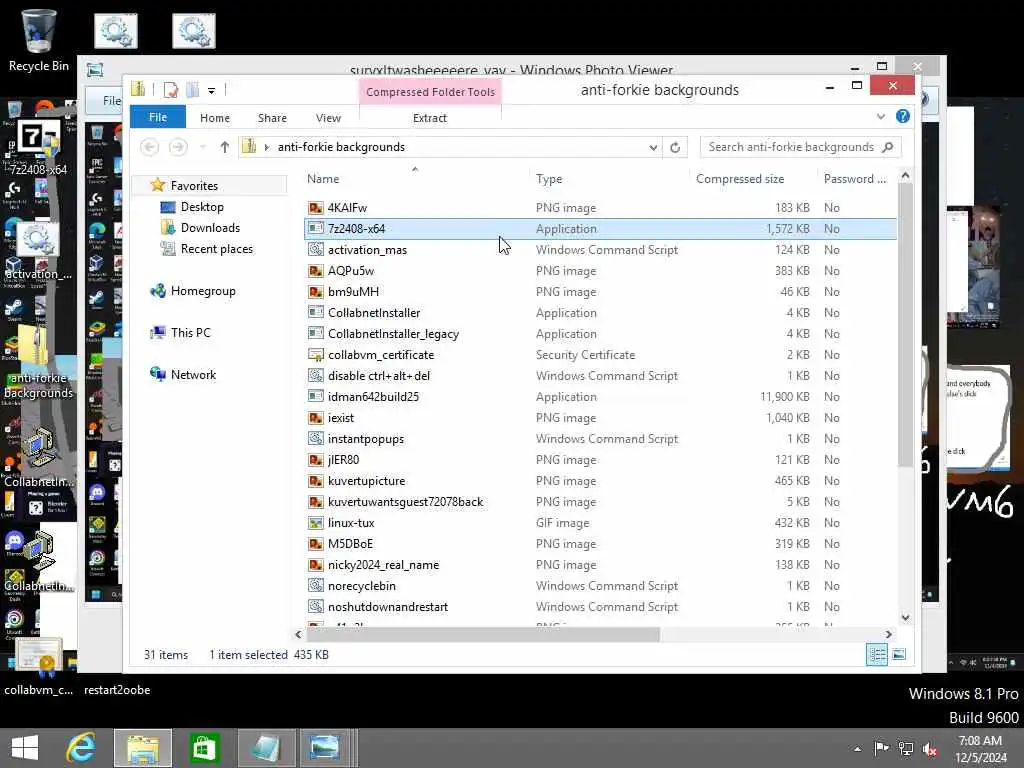The width and height of the screenshot is (1024, 768).
Task: Select the activation_mas script icon
Action: [x=316, y=249]
